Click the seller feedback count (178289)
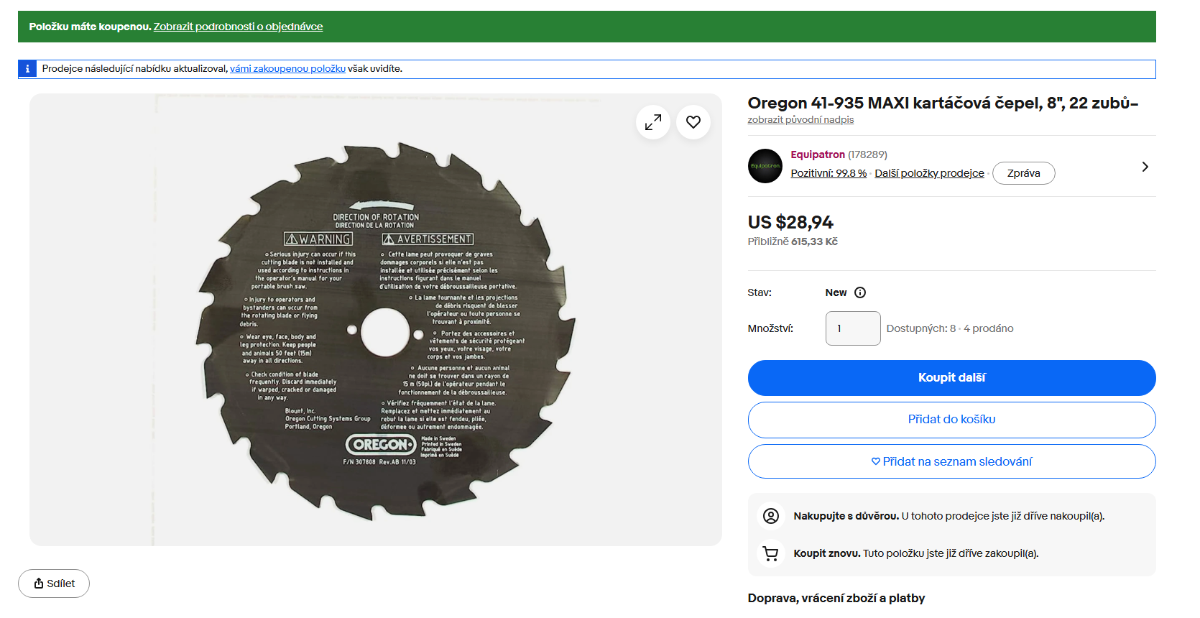Viewport: 1200px width, 618px height. click(x=867, y=155)
